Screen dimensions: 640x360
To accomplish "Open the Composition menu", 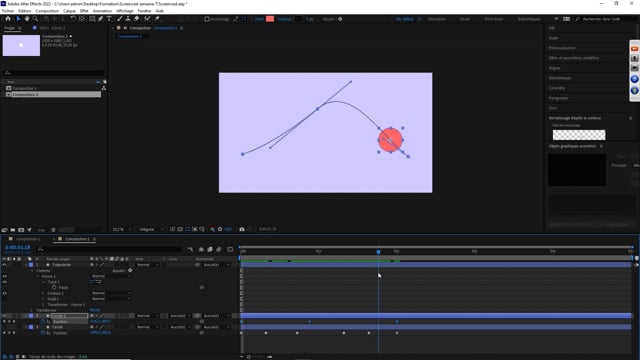I will (47, 11).
